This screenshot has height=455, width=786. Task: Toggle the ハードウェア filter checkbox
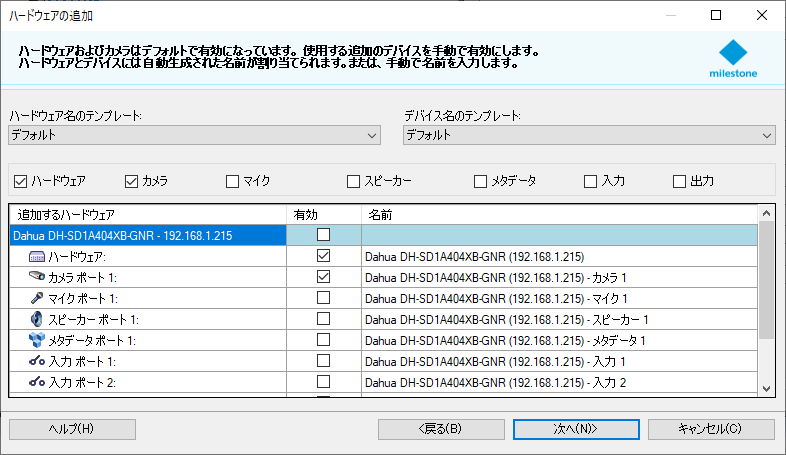coord(21,181)
